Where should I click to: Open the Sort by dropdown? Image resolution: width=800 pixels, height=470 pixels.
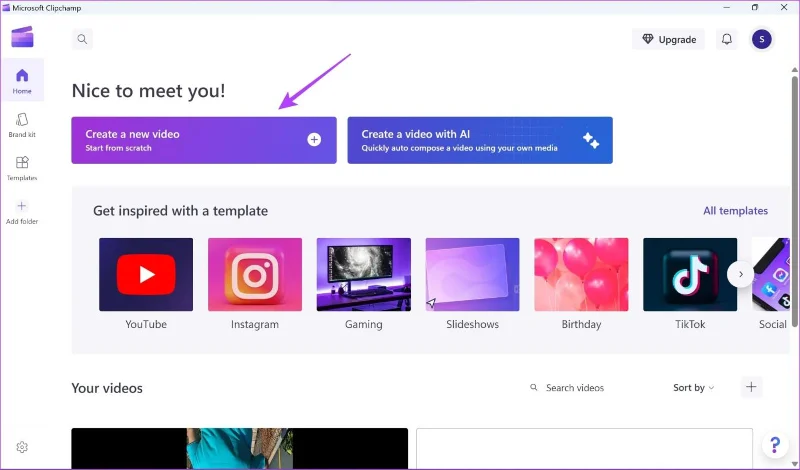point(693,388)
